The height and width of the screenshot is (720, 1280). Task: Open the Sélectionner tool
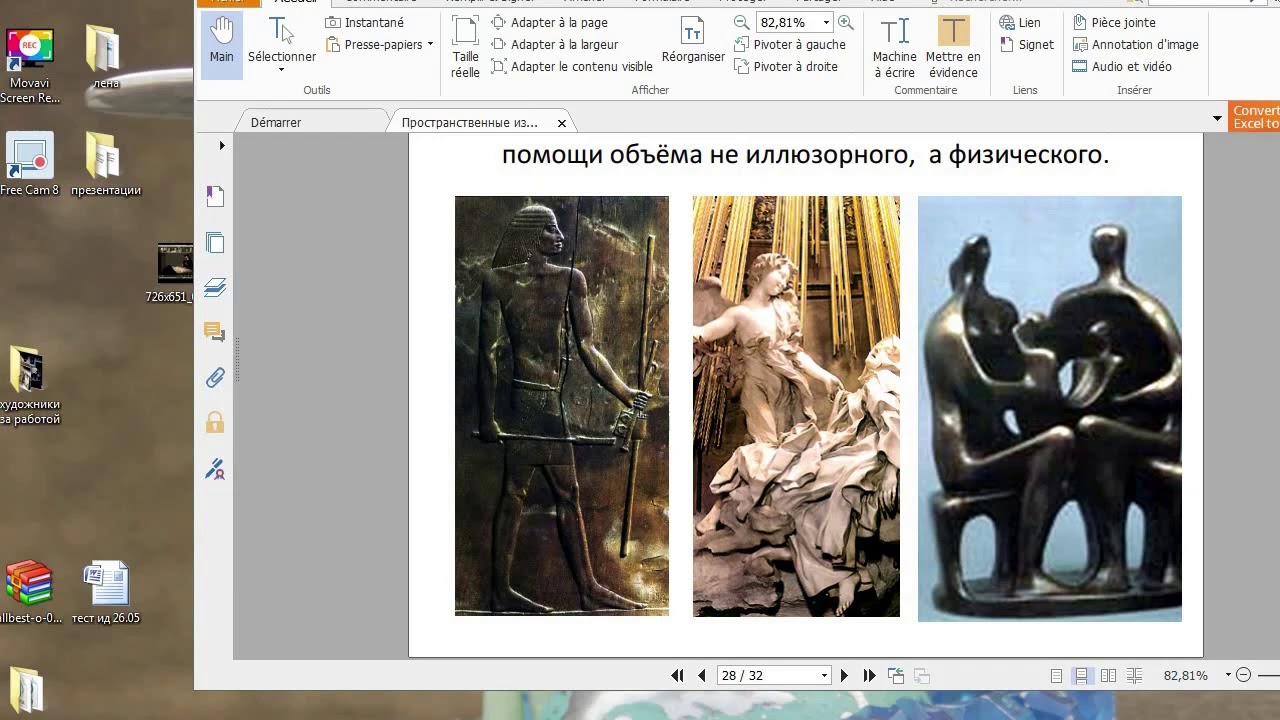click(x=282, y=44)
